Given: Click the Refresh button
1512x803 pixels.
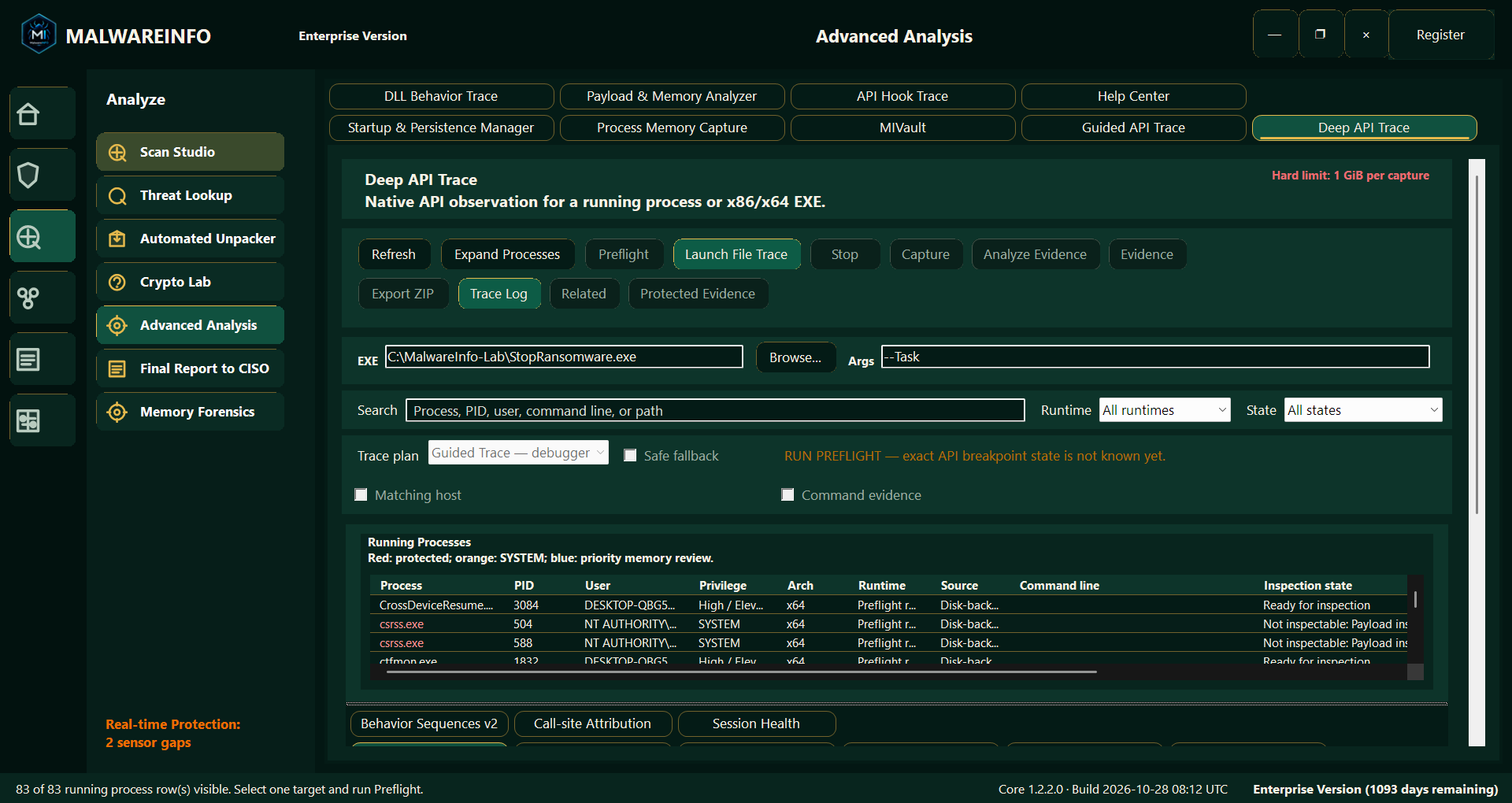Looking at the screenshot, I should coord(394,254).
